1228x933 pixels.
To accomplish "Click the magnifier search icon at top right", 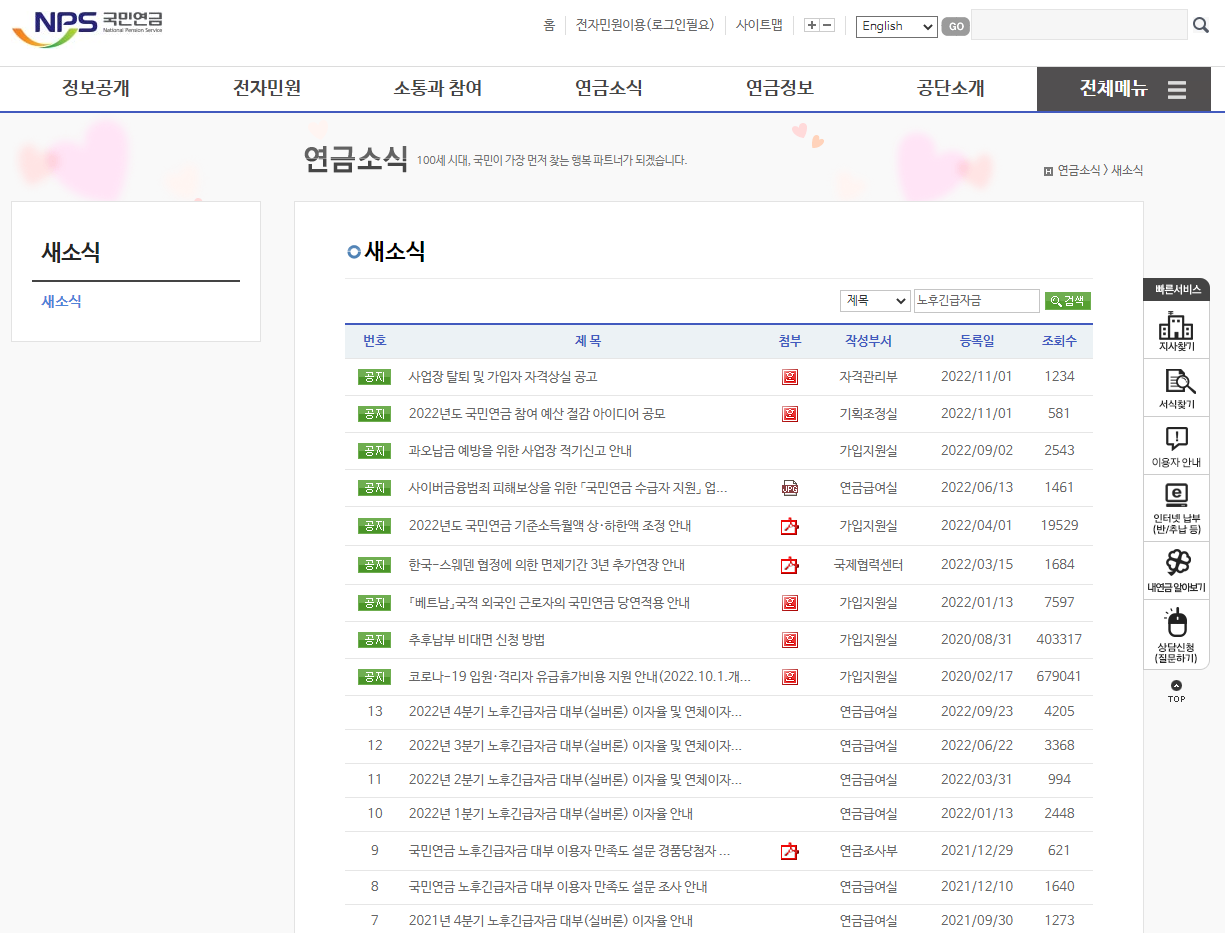I will point(1200,25).
